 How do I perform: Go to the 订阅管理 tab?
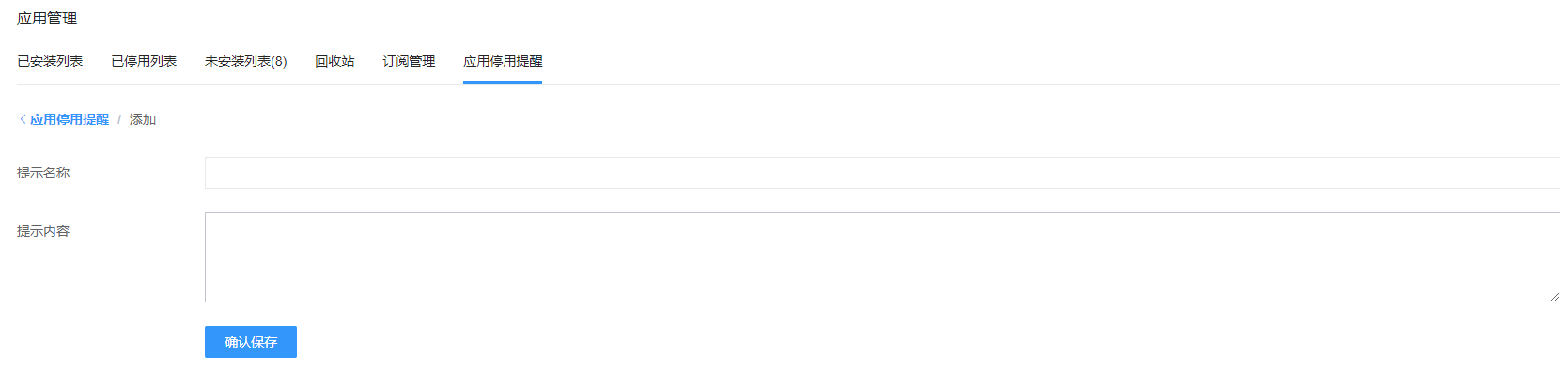(409, 61)
